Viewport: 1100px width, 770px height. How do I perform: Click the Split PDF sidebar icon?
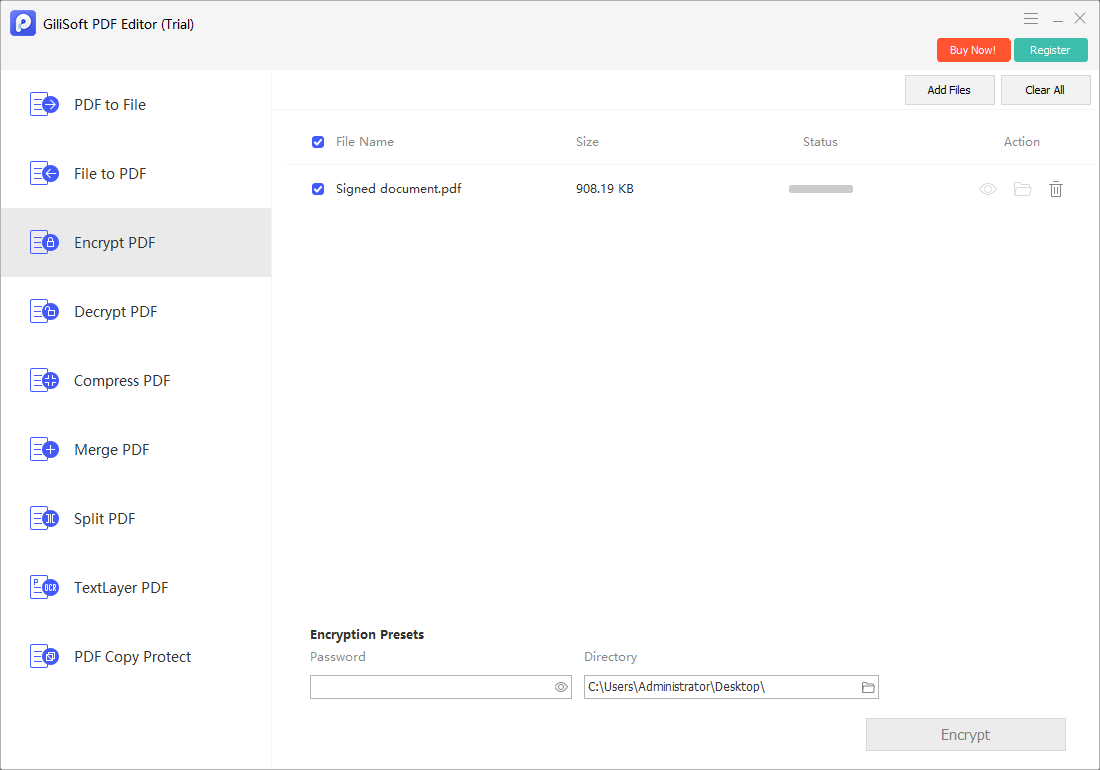tap(44, 519)
